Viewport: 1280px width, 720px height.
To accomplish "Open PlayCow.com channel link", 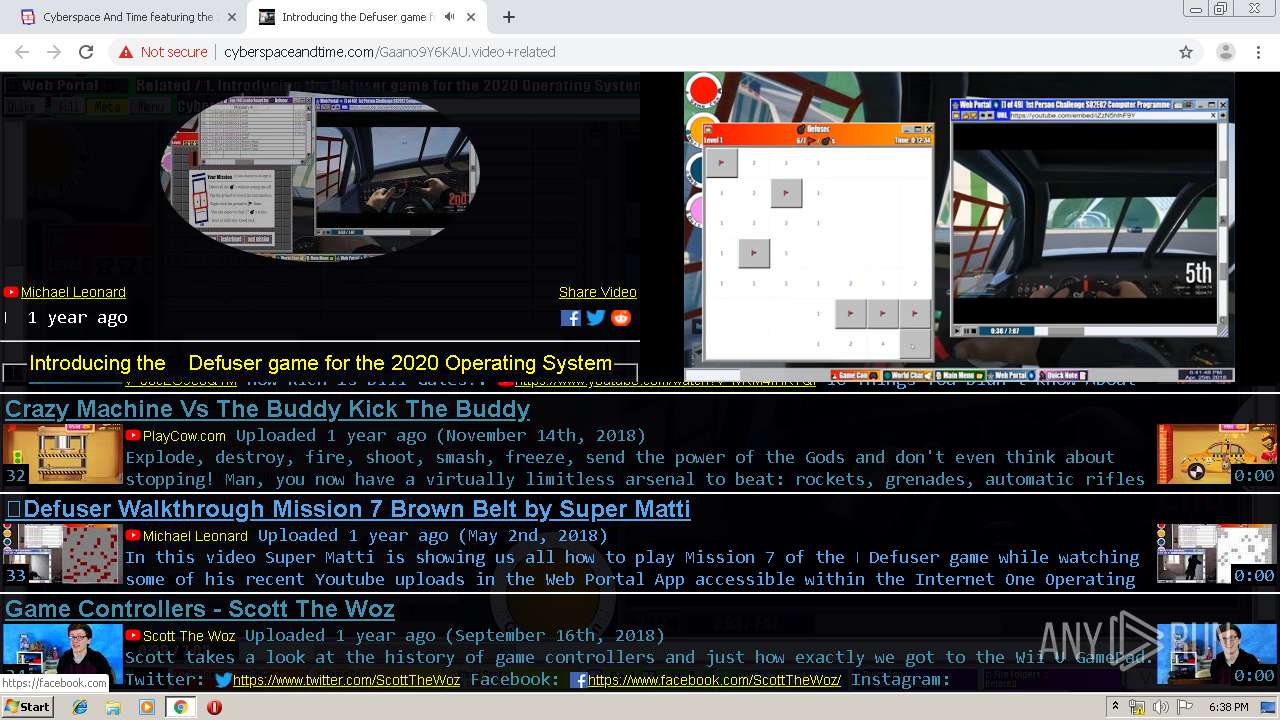I will [x=184, y=436].
